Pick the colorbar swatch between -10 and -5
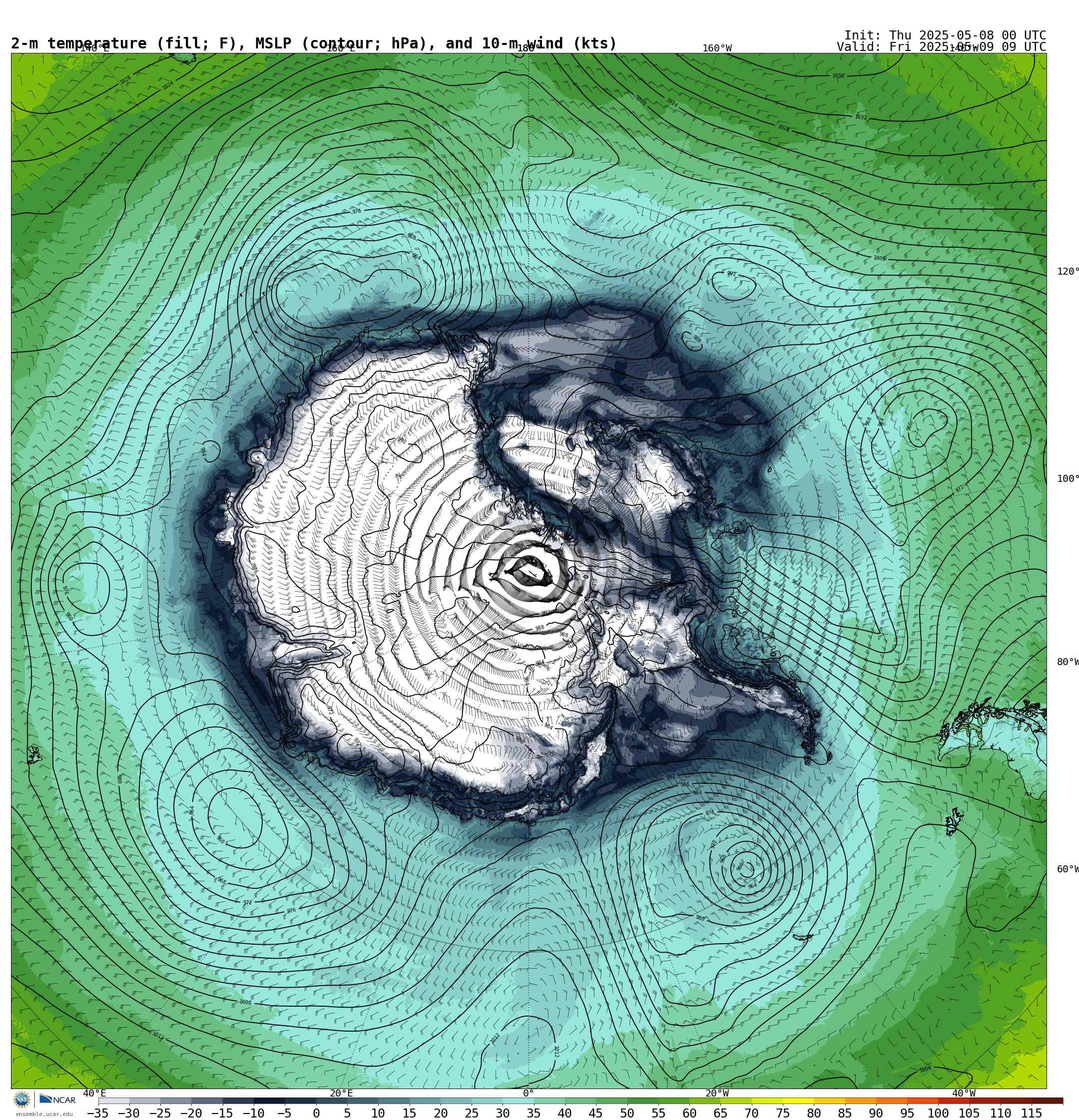 click(269, 1101)
